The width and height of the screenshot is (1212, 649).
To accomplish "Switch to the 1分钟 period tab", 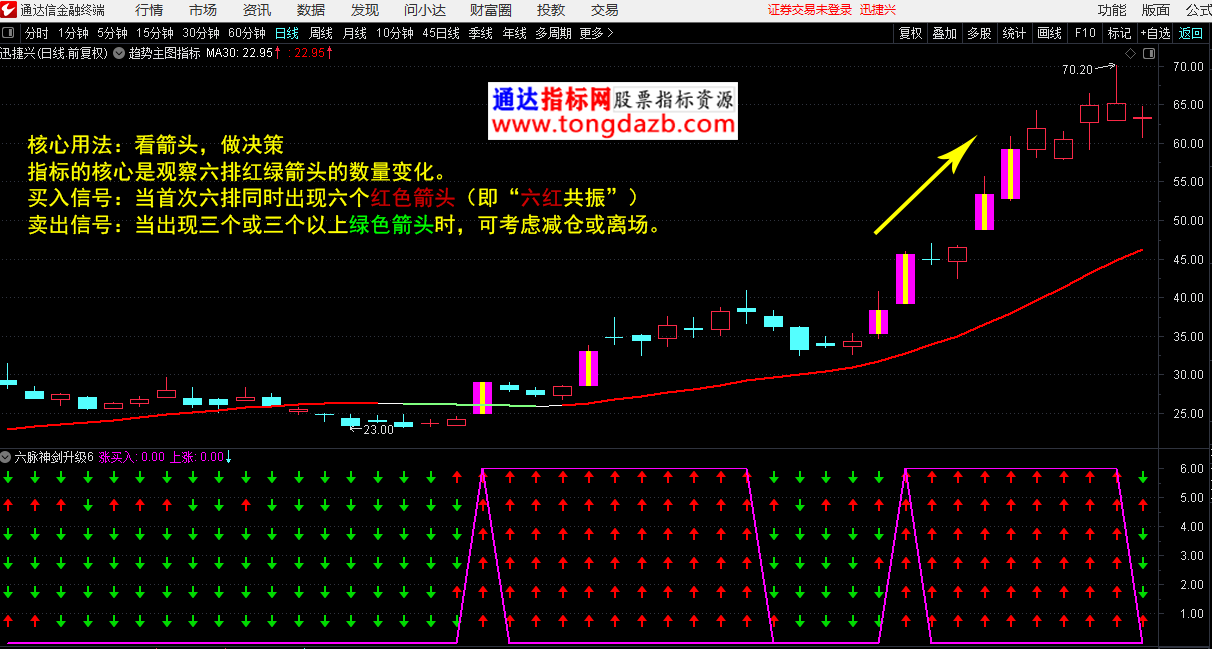I will 73,33.
